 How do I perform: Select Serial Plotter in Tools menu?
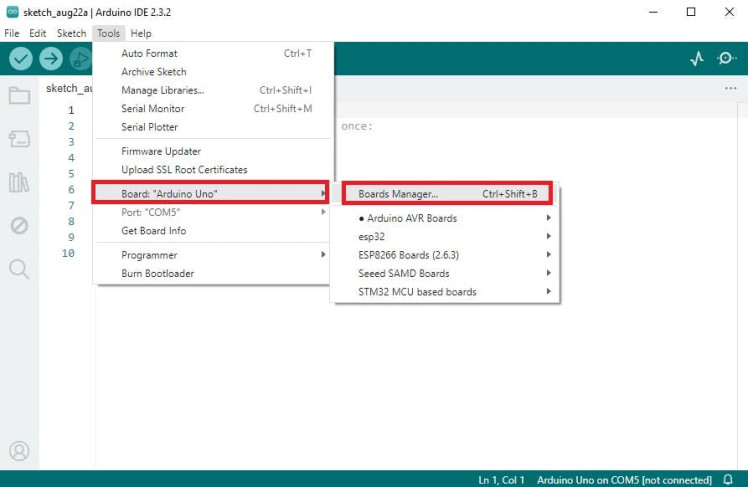click(213, 127)
